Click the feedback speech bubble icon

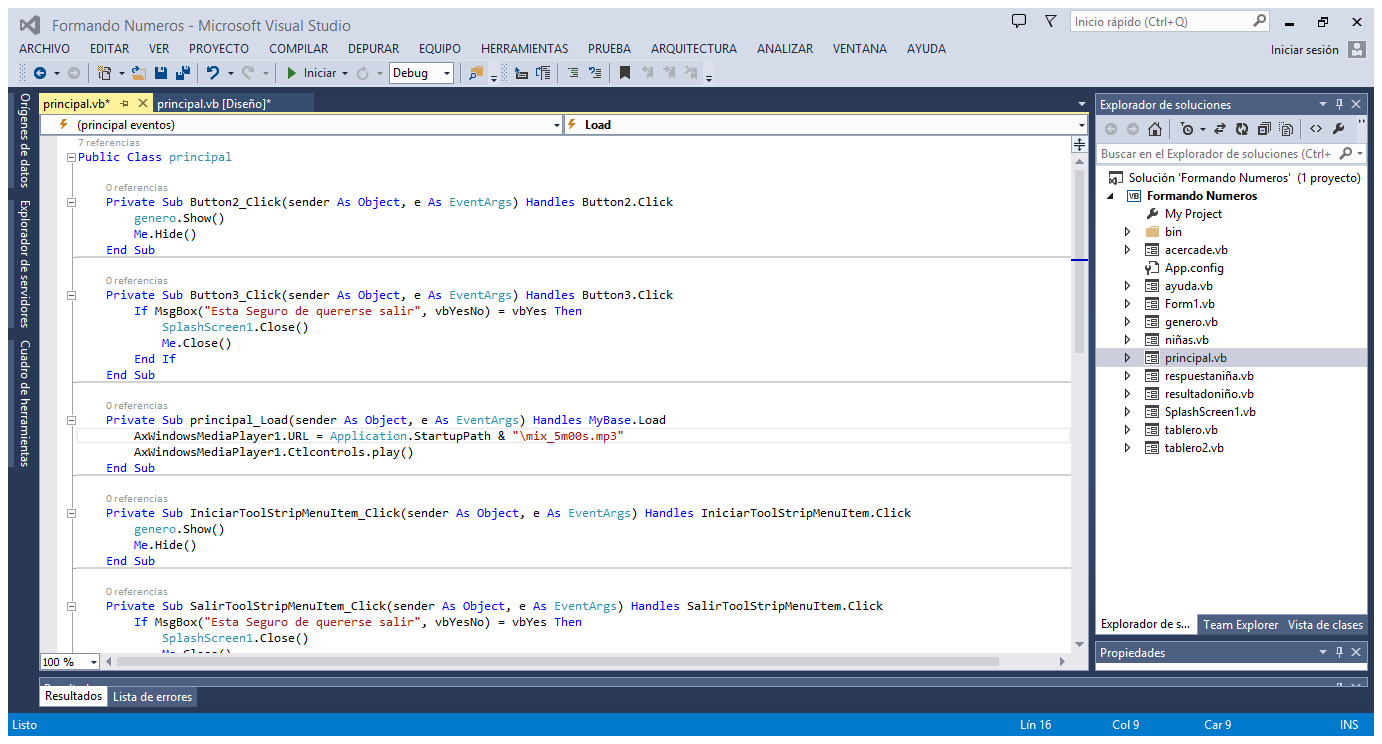[x=1019, y=21]
